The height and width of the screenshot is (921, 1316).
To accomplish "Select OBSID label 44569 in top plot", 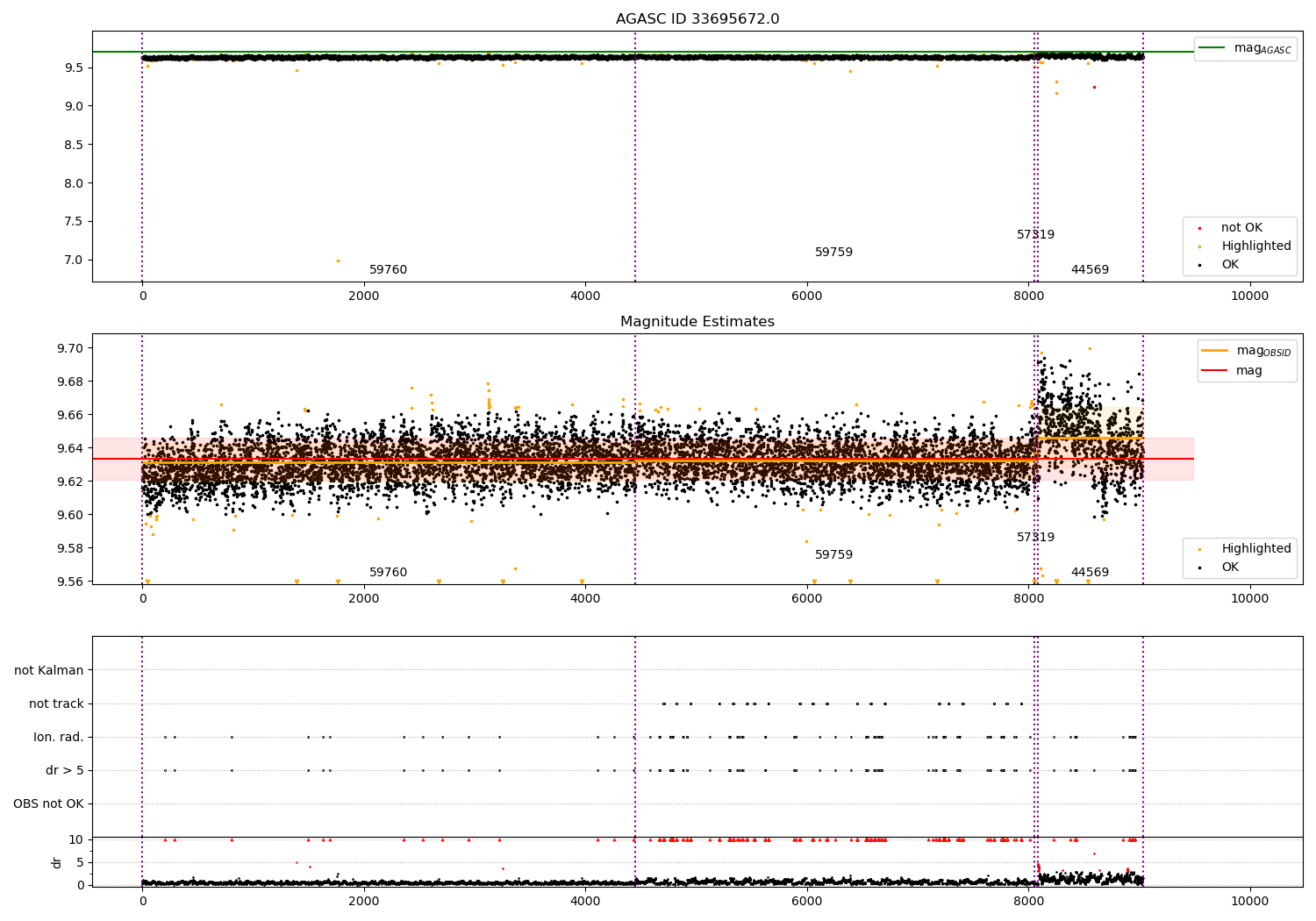I will 1090,270.
